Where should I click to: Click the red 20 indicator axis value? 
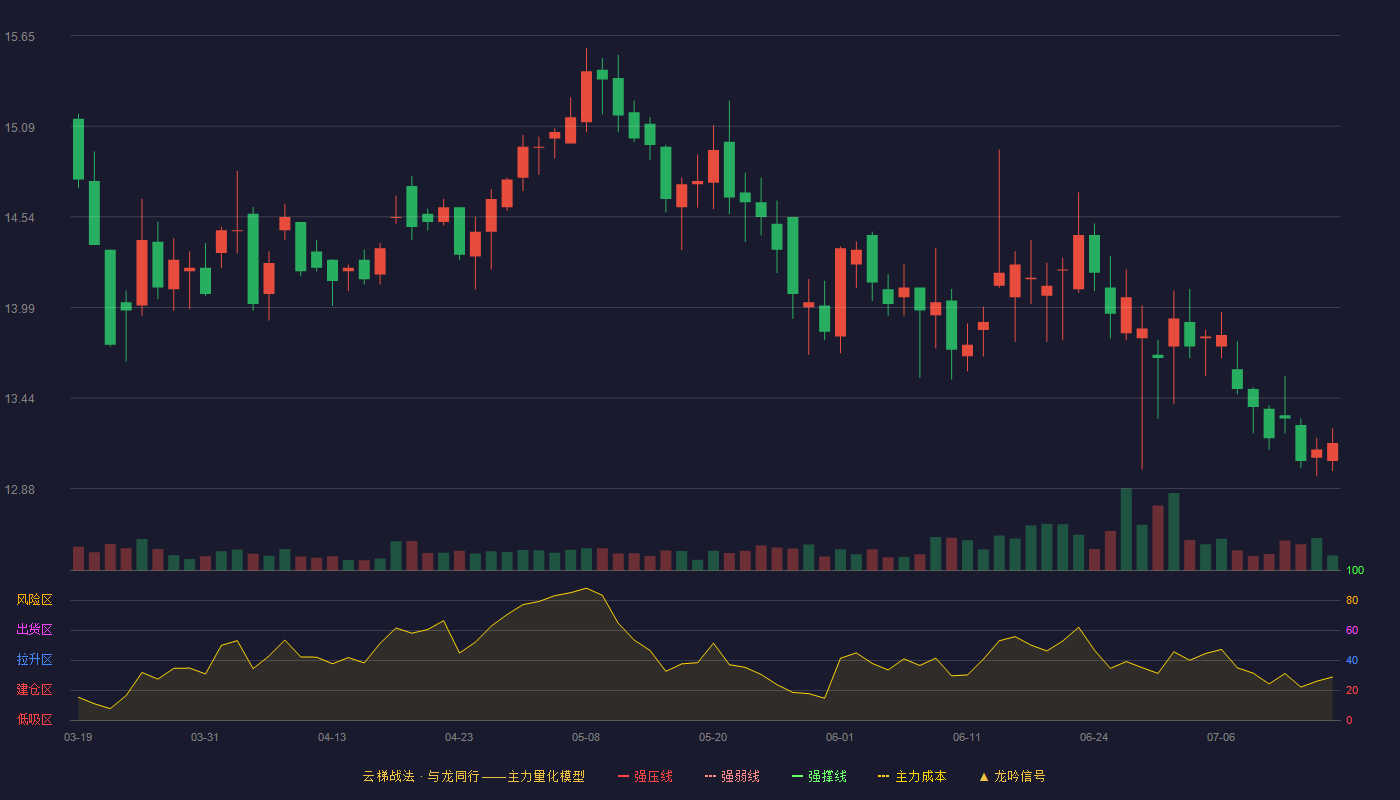tap(1352, 690)
